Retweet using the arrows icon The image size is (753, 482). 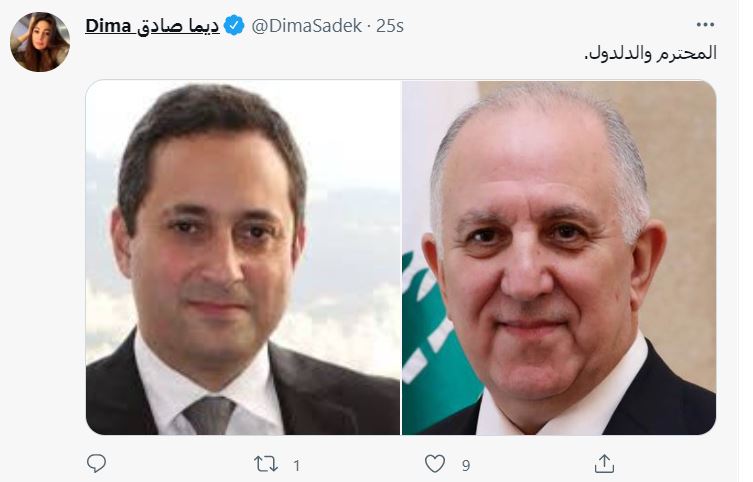266,464
